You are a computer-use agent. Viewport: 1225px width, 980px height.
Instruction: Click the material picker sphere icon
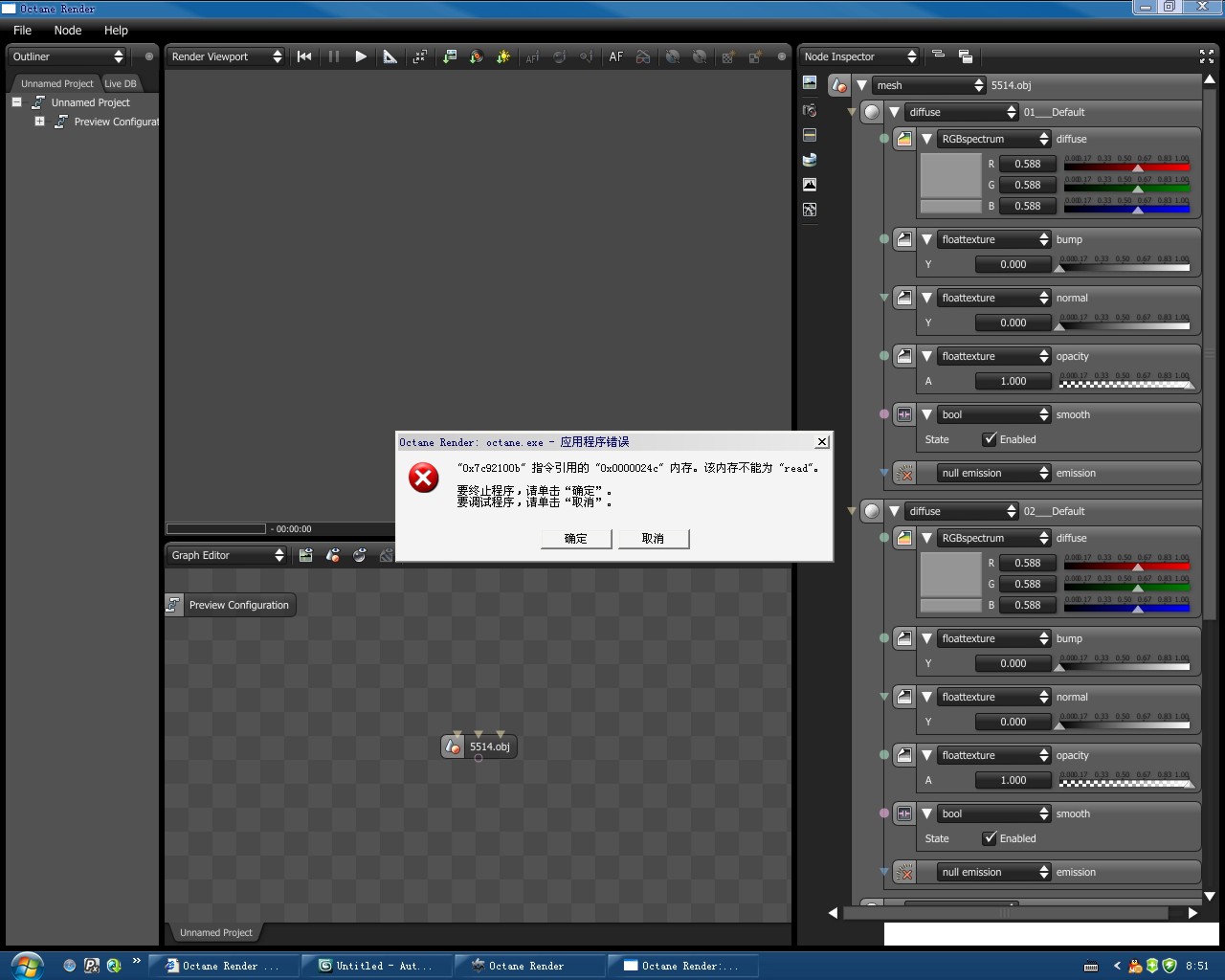pyautogui.click(x=476, y=56)
